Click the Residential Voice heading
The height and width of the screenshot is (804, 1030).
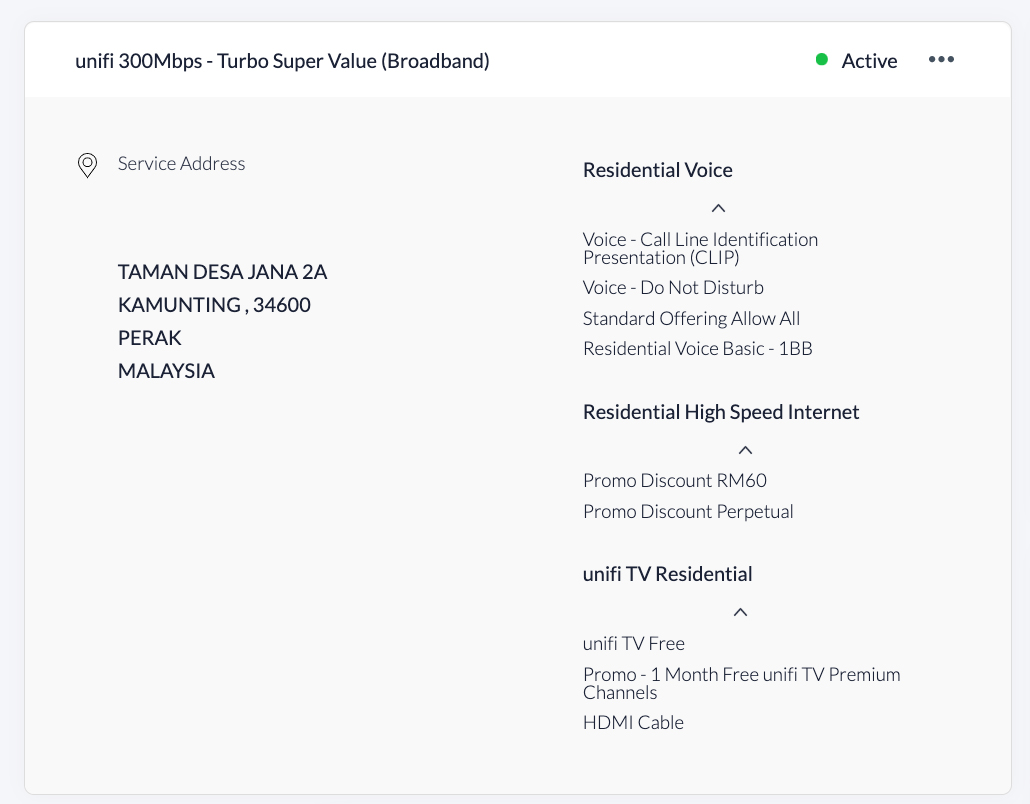click(658, 170)
